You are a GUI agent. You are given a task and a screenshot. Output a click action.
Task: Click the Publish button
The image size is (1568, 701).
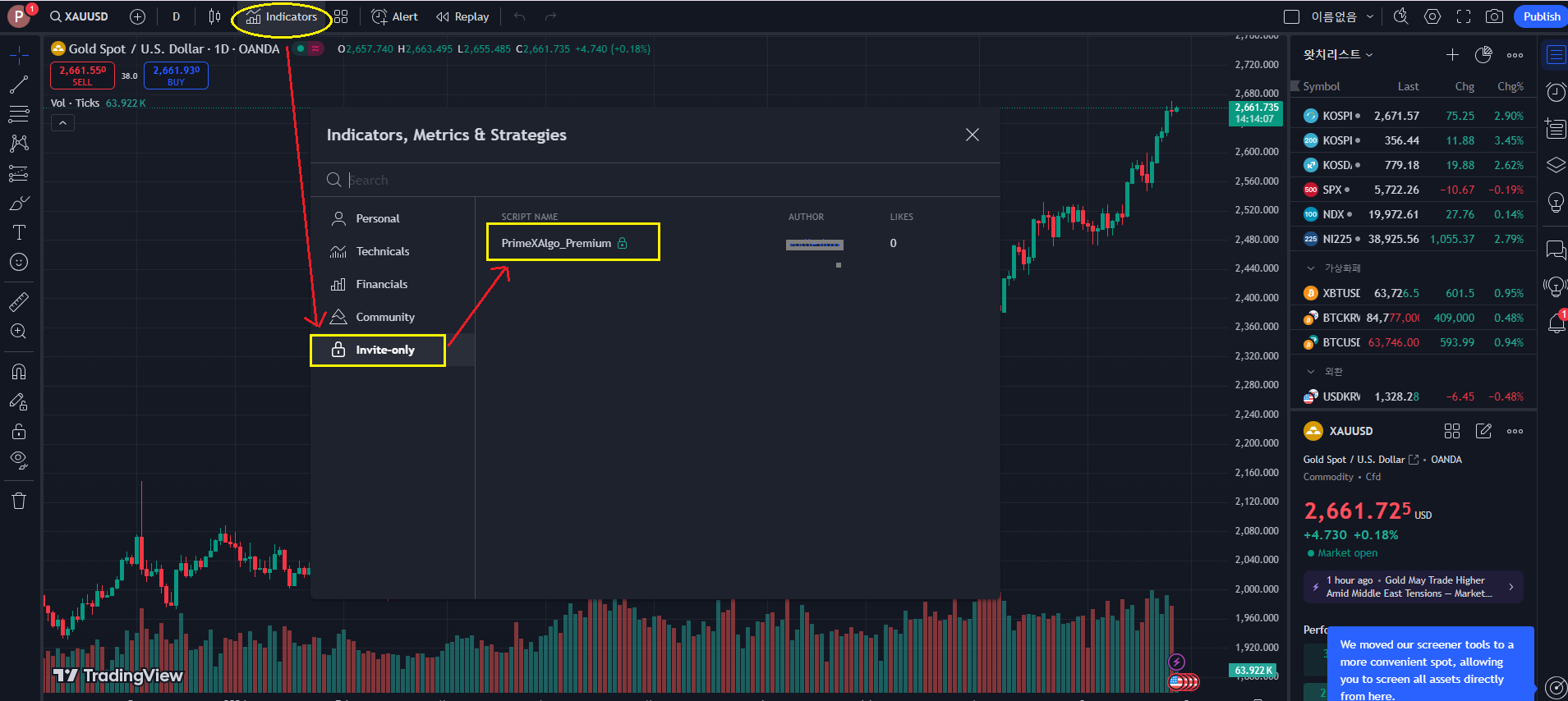tap(1541, 16)
